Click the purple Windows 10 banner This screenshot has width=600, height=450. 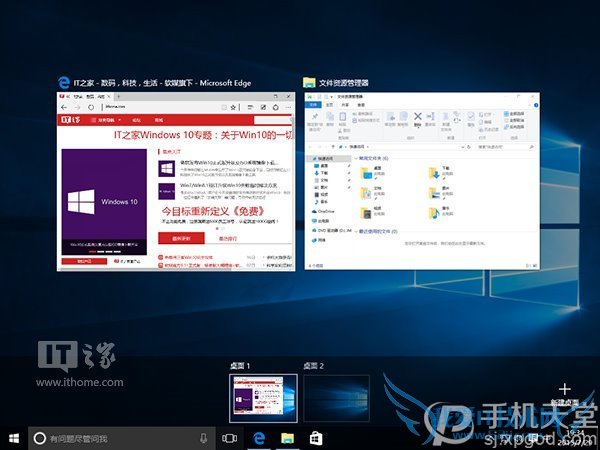pyautogui.click(x=104, y=202)
